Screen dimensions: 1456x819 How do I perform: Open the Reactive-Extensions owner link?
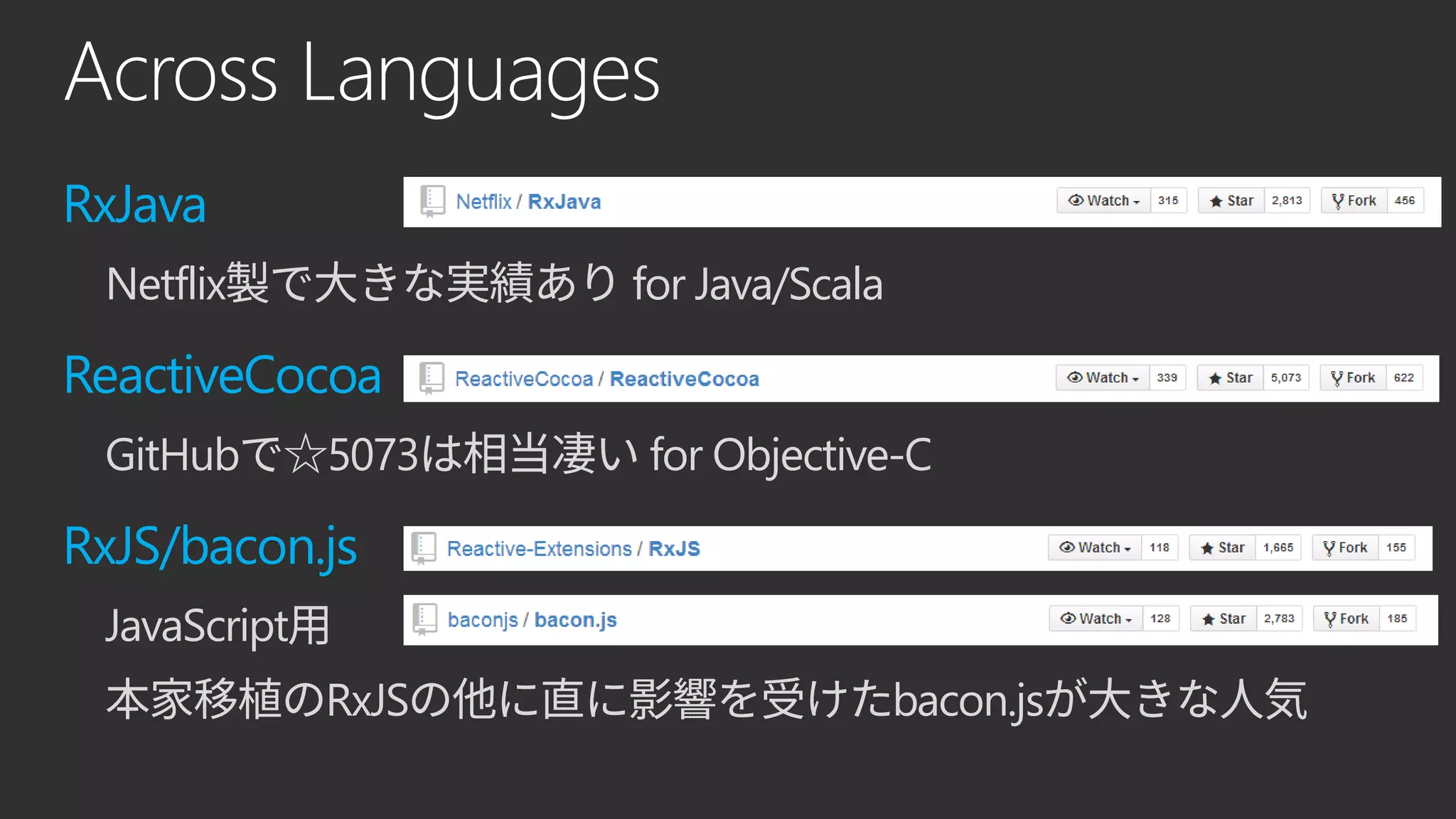tap(540, 549)
